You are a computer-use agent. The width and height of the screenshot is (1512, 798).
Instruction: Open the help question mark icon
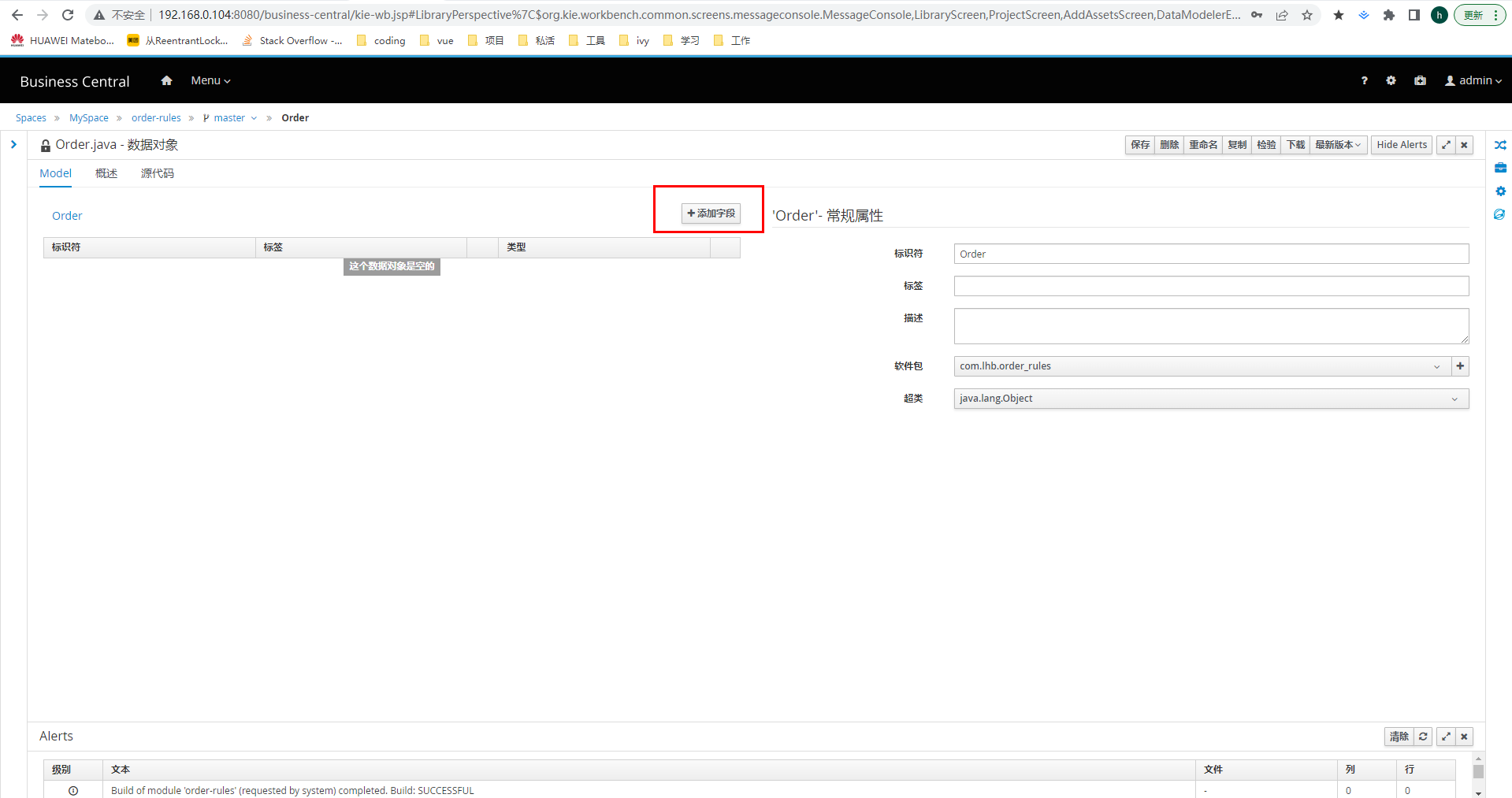click(x=1364, y=80)
